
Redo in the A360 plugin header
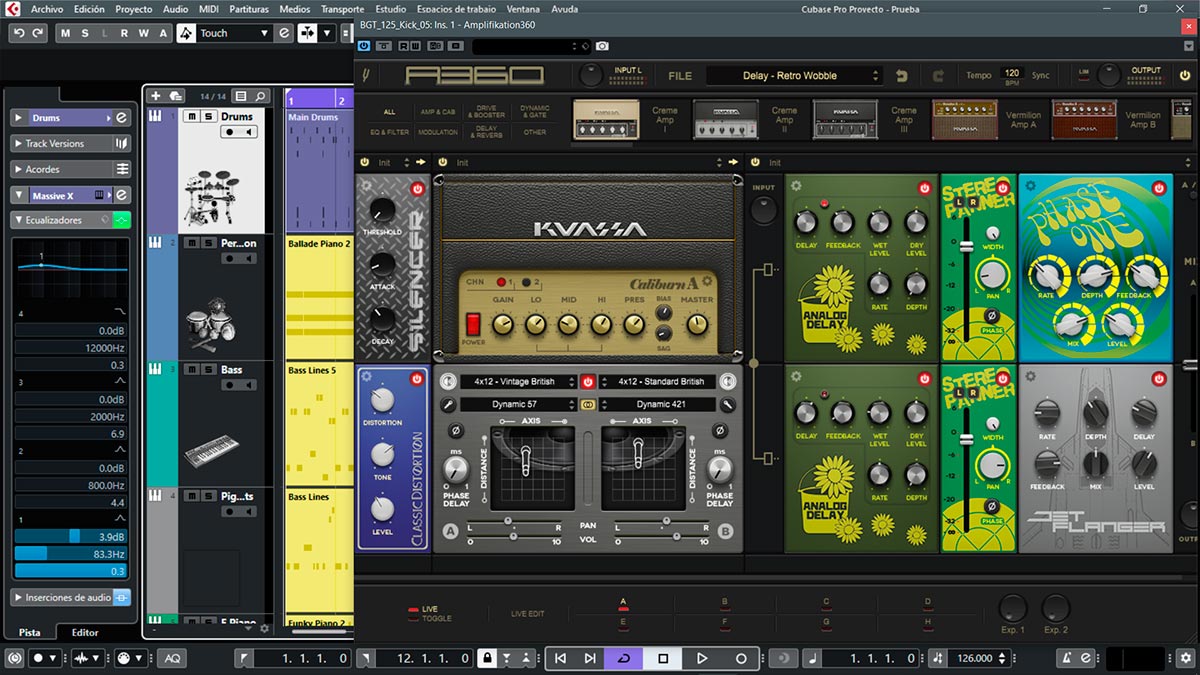tap(938, 75)
